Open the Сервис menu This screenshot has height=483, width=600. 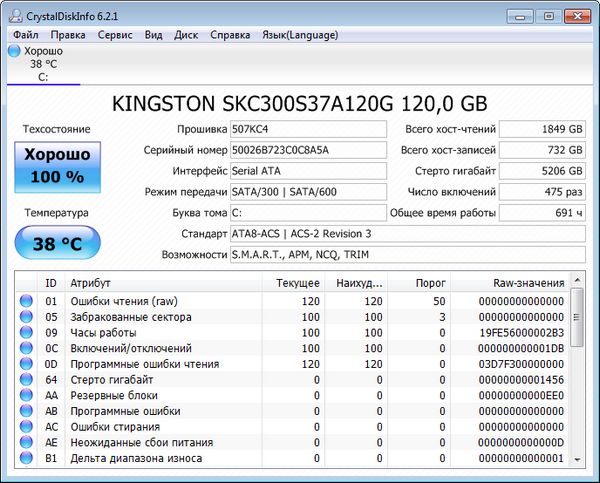coord(114,34)
